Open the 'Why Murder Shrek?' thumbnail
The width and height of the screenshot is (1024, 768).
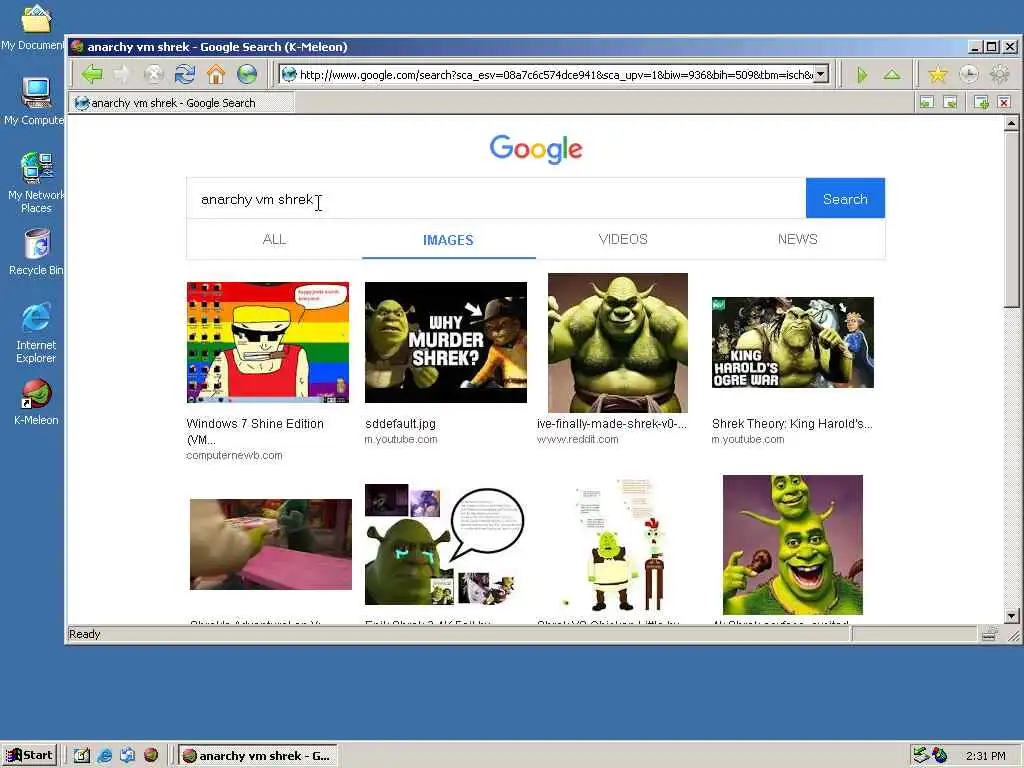coord(446,342)
